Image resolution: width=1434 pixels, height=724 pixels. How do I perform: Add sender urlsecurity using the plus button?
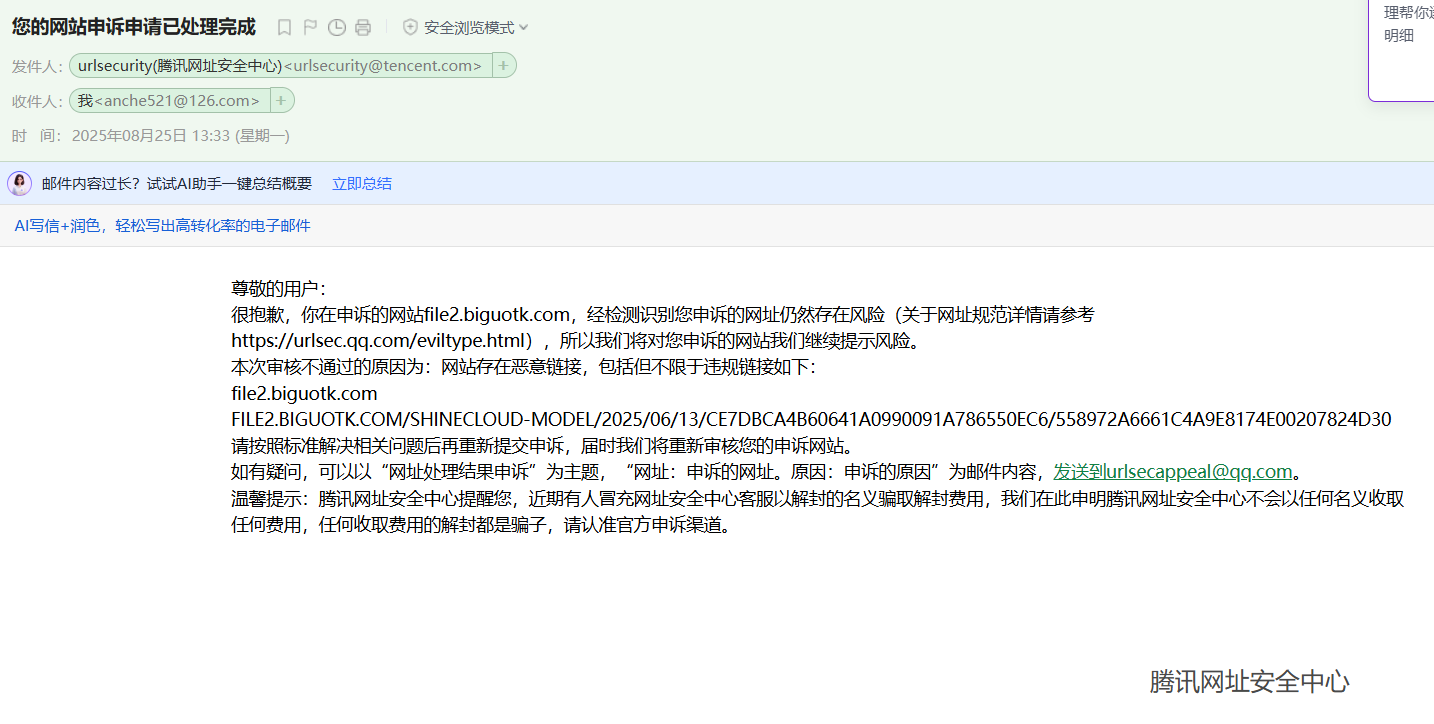click(504, 66)
